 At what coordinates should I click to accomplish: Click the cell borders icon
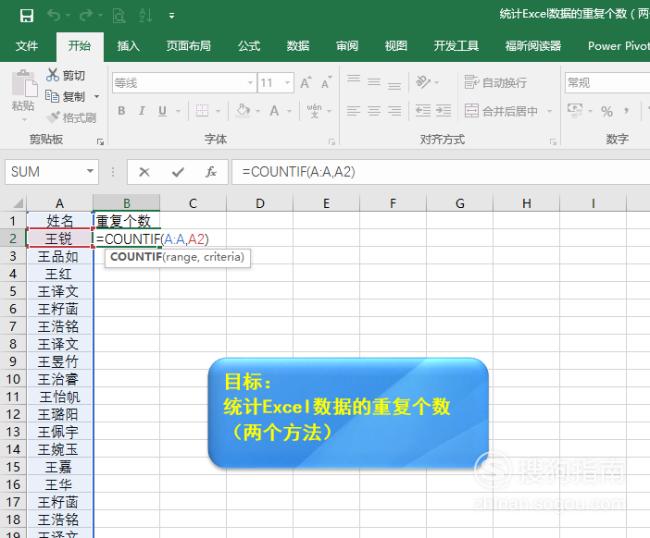click(x=202, y=111)
